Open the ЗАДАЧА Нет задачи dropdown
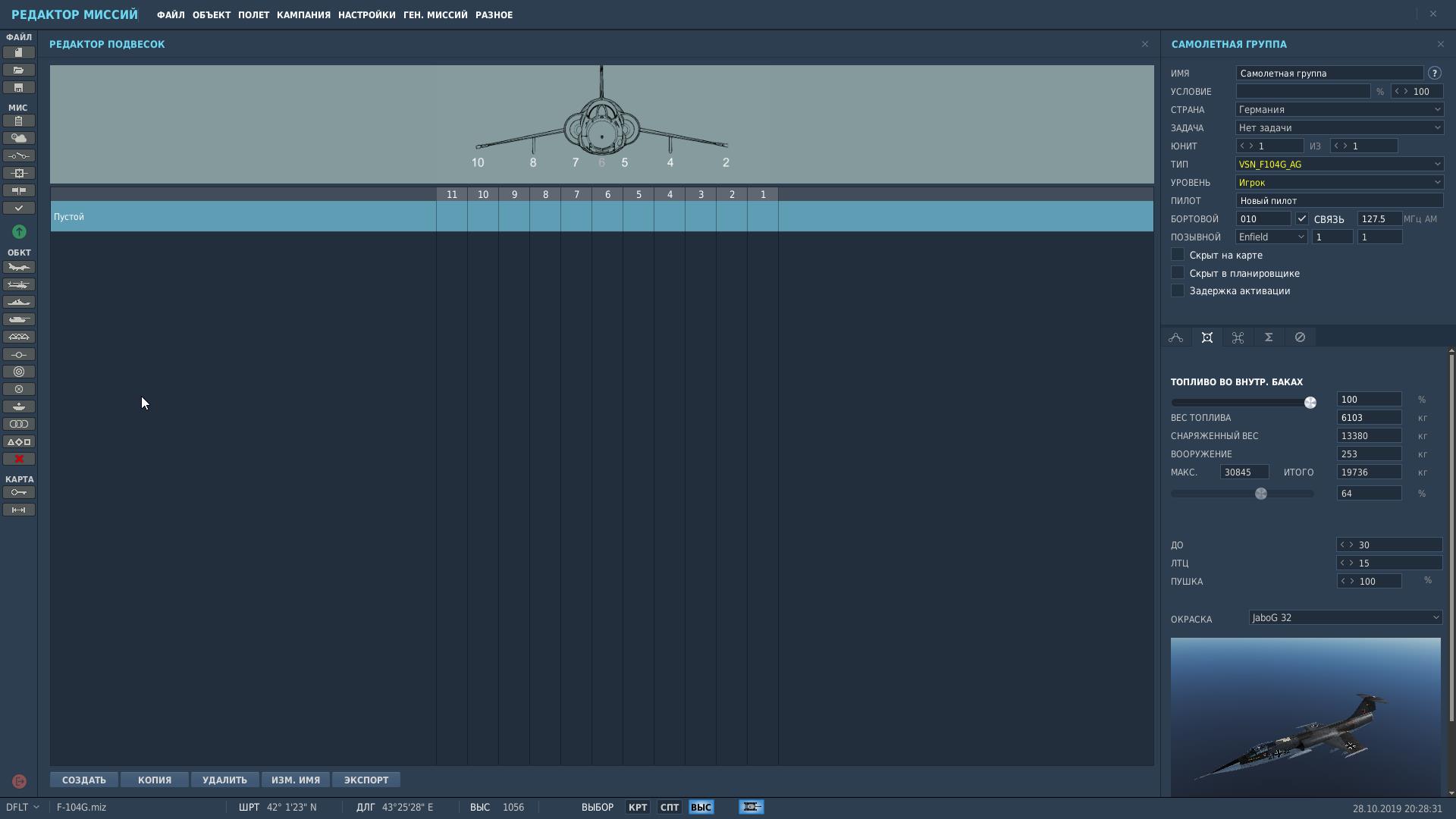The width and height of the screenshot is (1456, 819). pyautogui.click(x=1339, y=127)
